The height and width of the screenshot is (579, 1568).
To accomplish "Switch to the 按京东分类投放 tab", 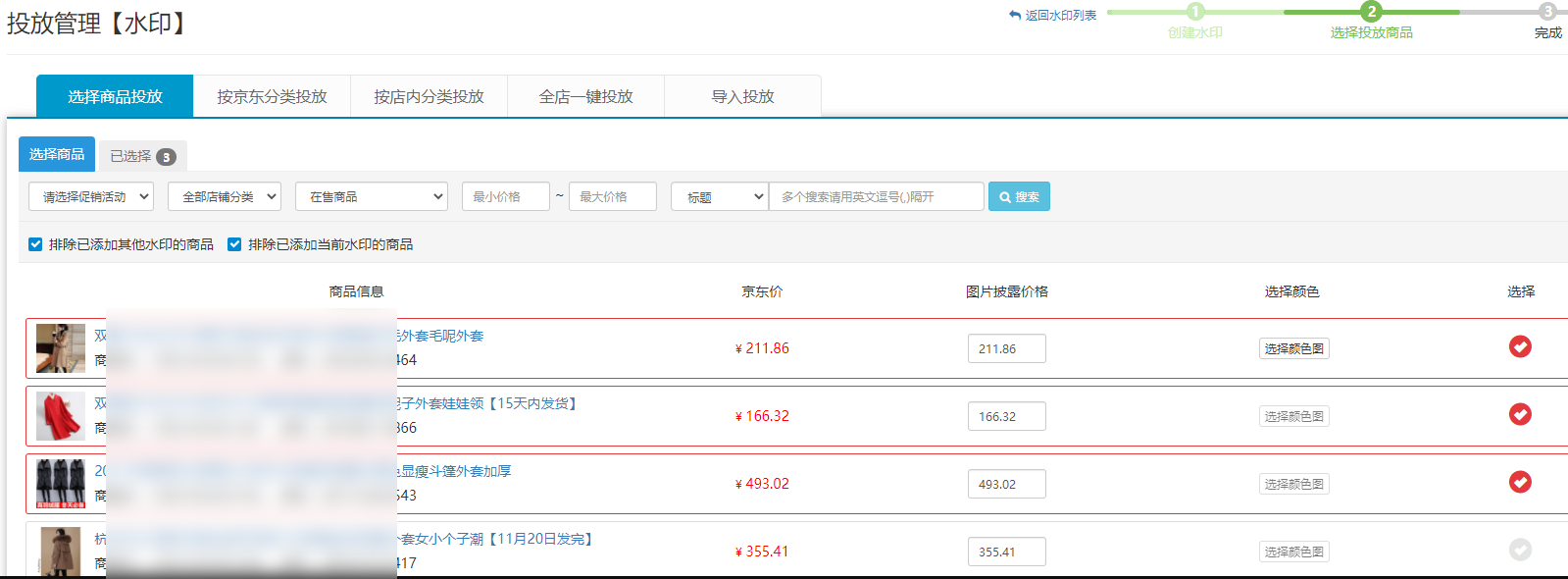I will (x=272, y=96).
